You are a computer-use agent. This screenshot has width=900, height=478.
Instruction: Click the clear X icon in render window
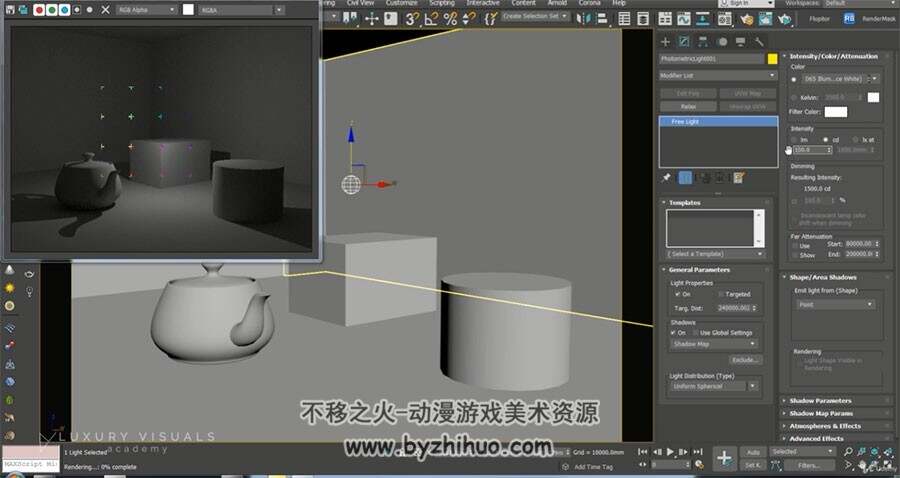(x=105, y=10)
